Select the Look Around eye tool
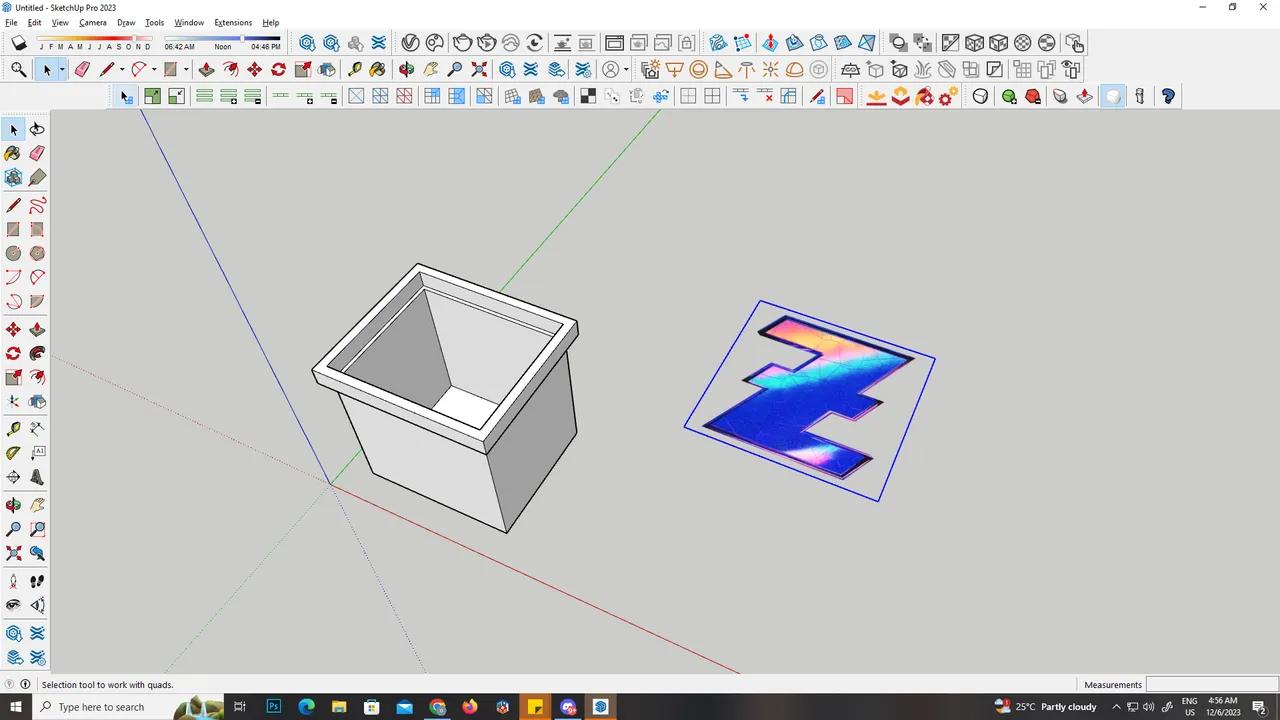1280x720 pixels. point(13,605)
